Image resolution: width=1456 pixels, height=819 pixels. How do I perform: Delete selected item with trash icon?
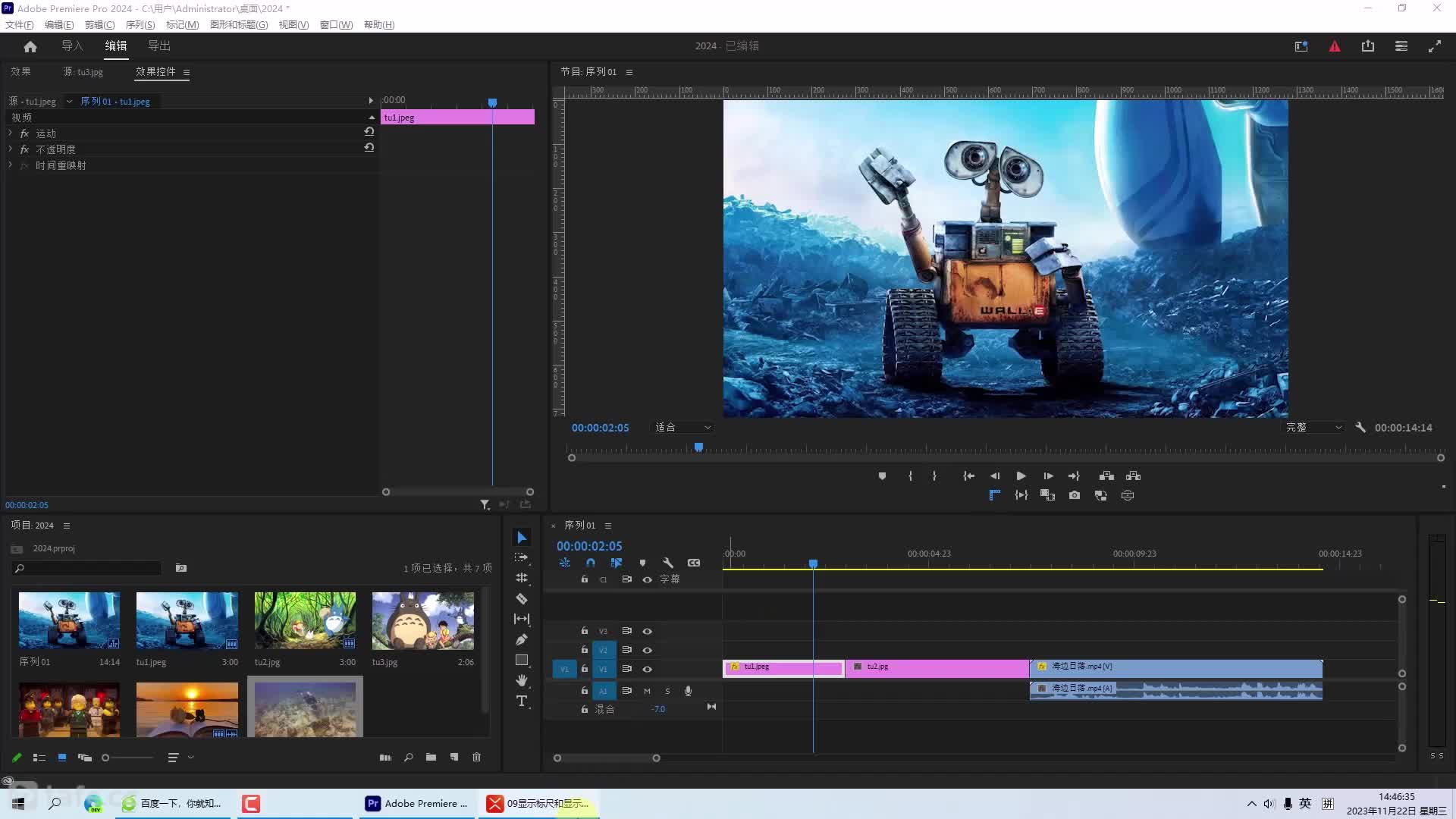[476, 757]
